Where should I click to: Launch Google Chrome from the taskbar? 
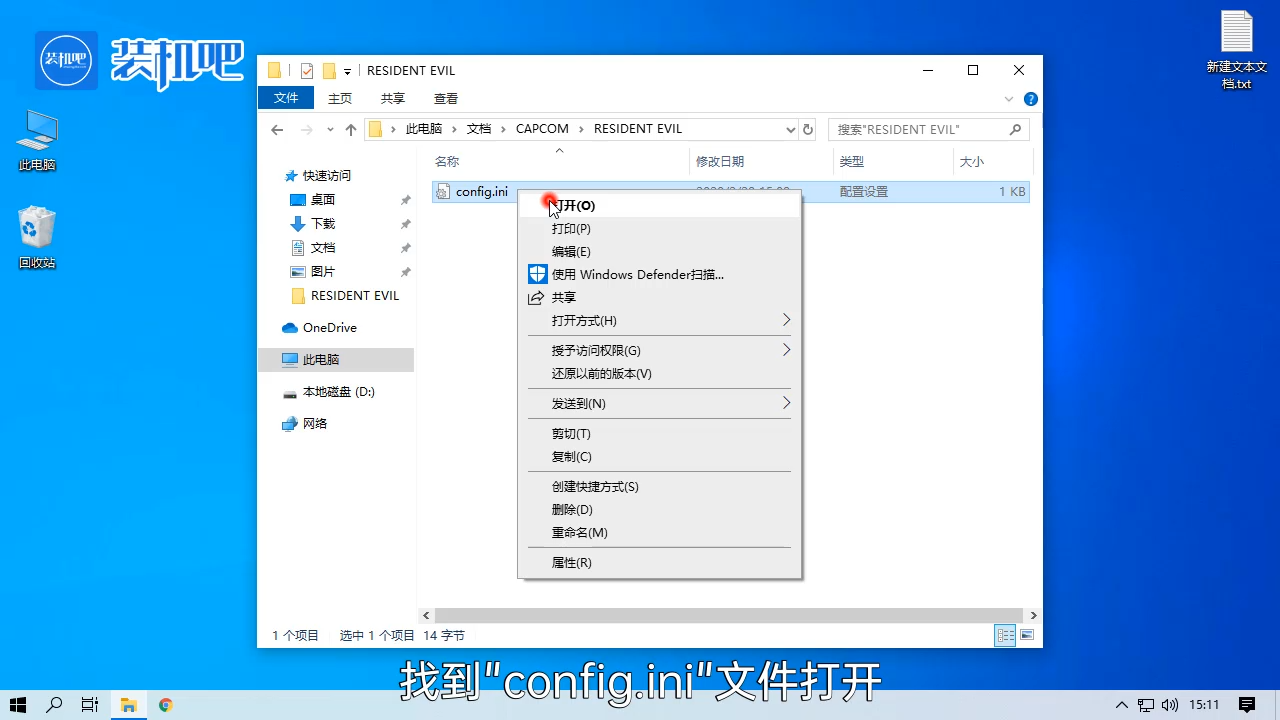click(x=165, y=705)
